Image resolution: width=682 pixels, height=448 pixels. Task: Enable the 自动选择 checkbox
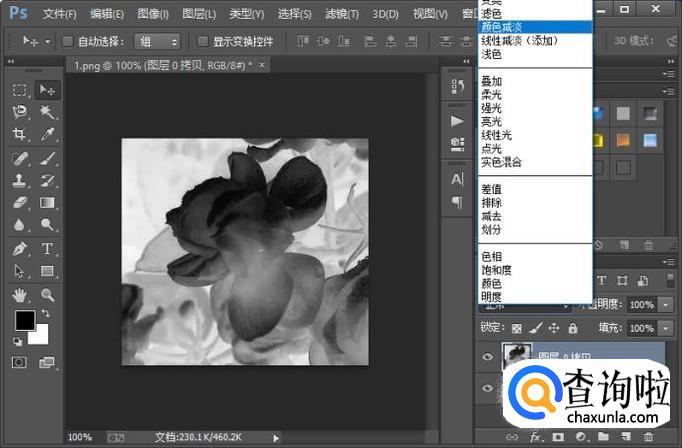point(67,41)
